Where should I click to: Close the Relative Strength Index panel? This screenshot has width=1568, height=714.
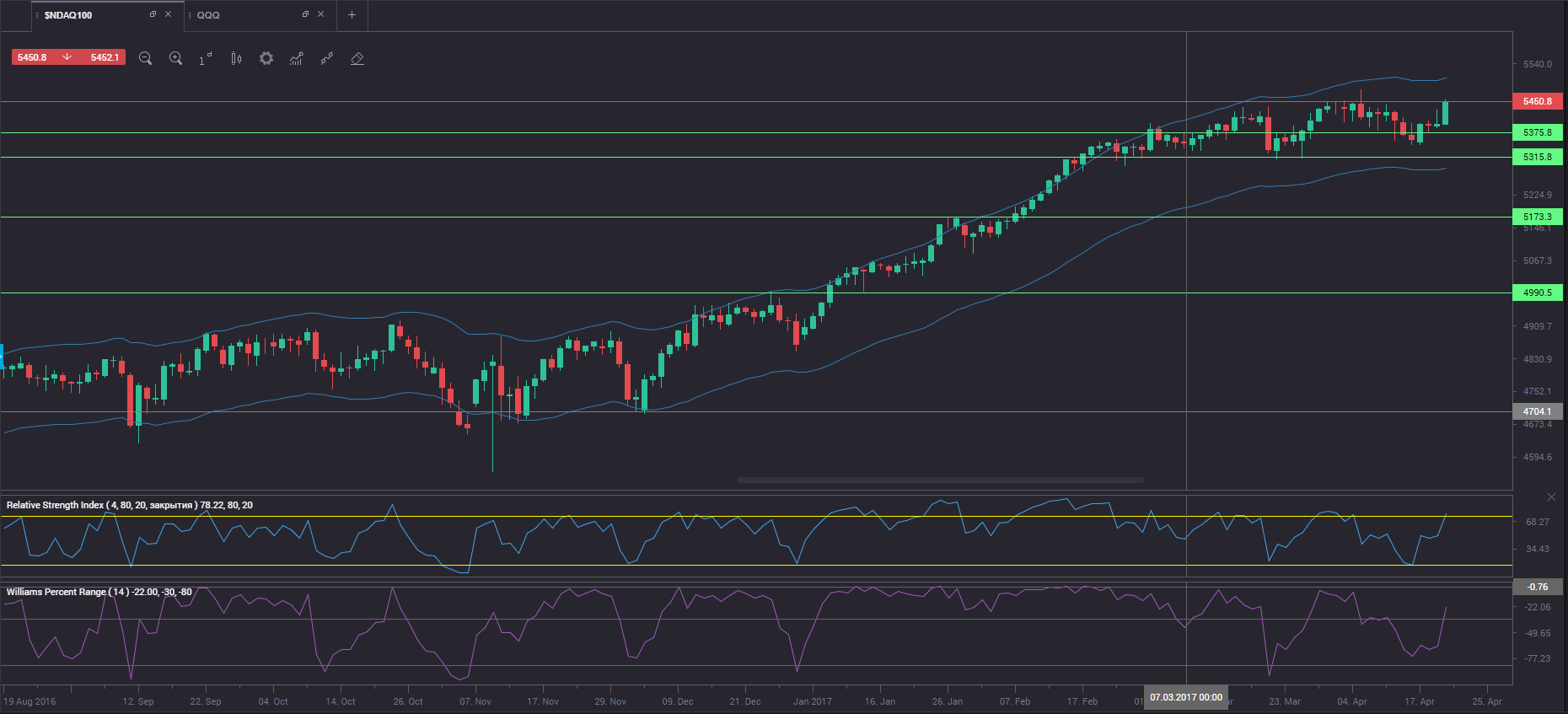[1551, 497]
